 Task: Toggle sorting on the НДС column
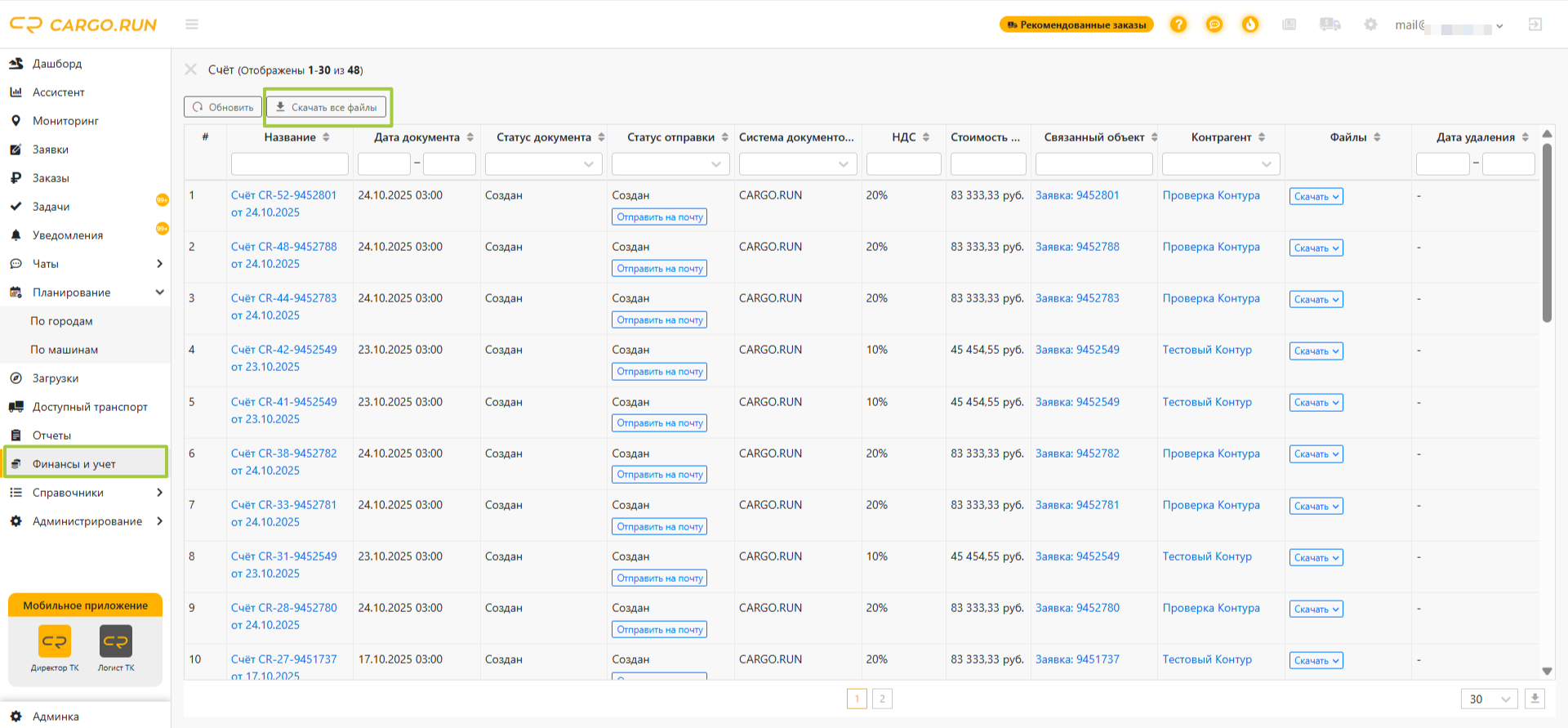[x=926, y=137]
